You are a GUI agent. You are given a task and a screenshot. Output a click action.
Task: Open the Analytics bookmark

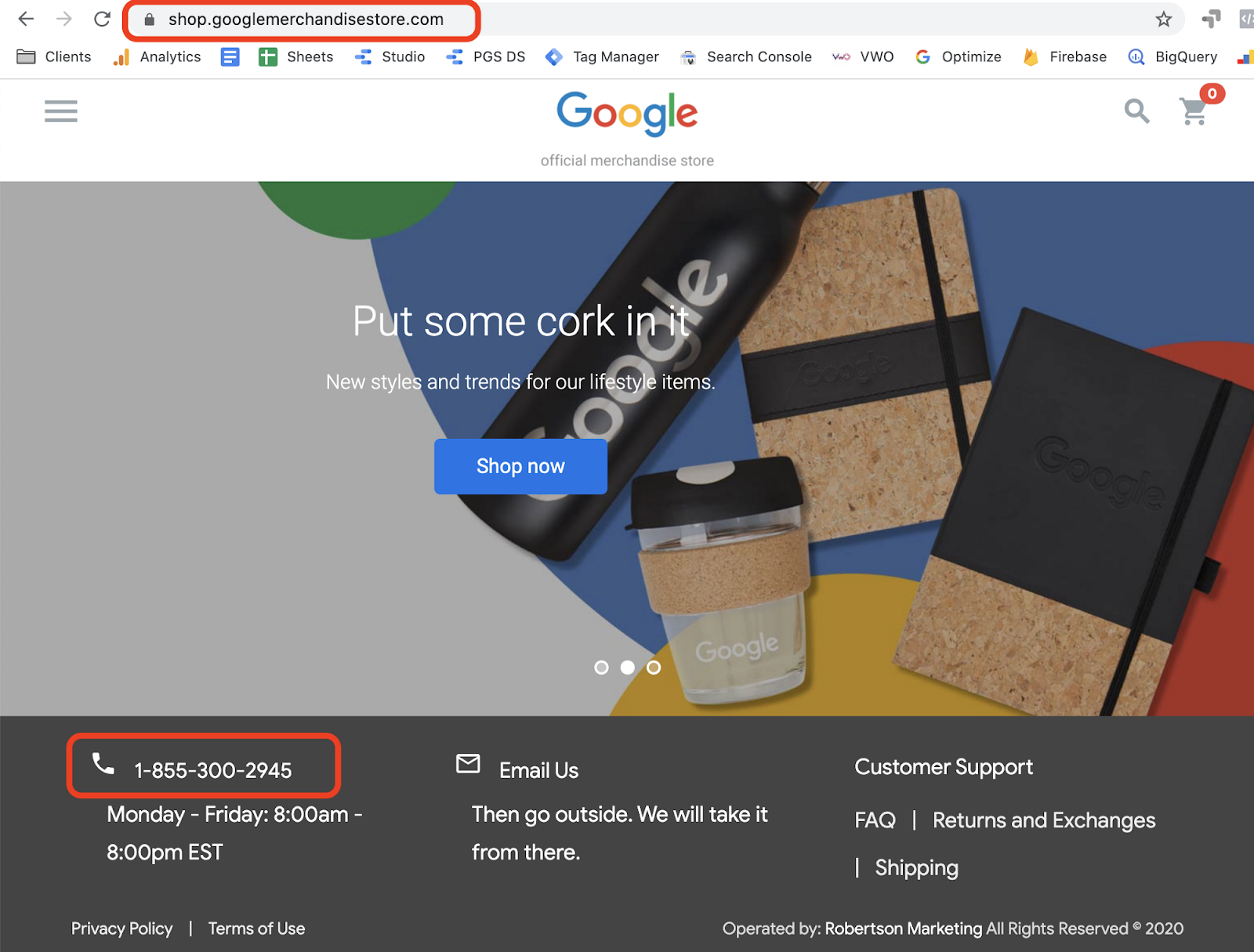(157, 56)
